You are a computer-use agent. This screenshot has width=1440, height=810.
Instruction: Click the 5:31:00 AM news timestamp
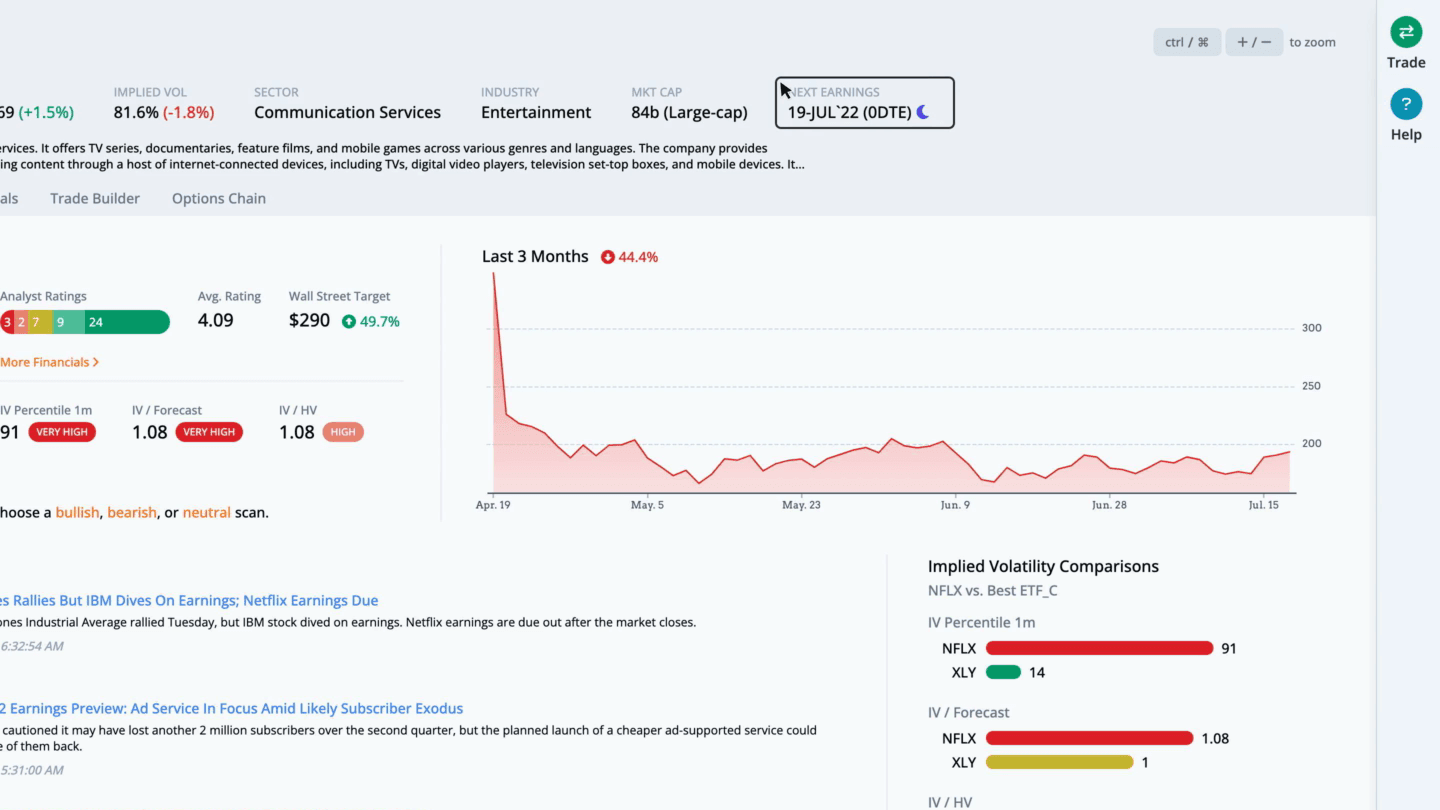[x=32, y=770]
